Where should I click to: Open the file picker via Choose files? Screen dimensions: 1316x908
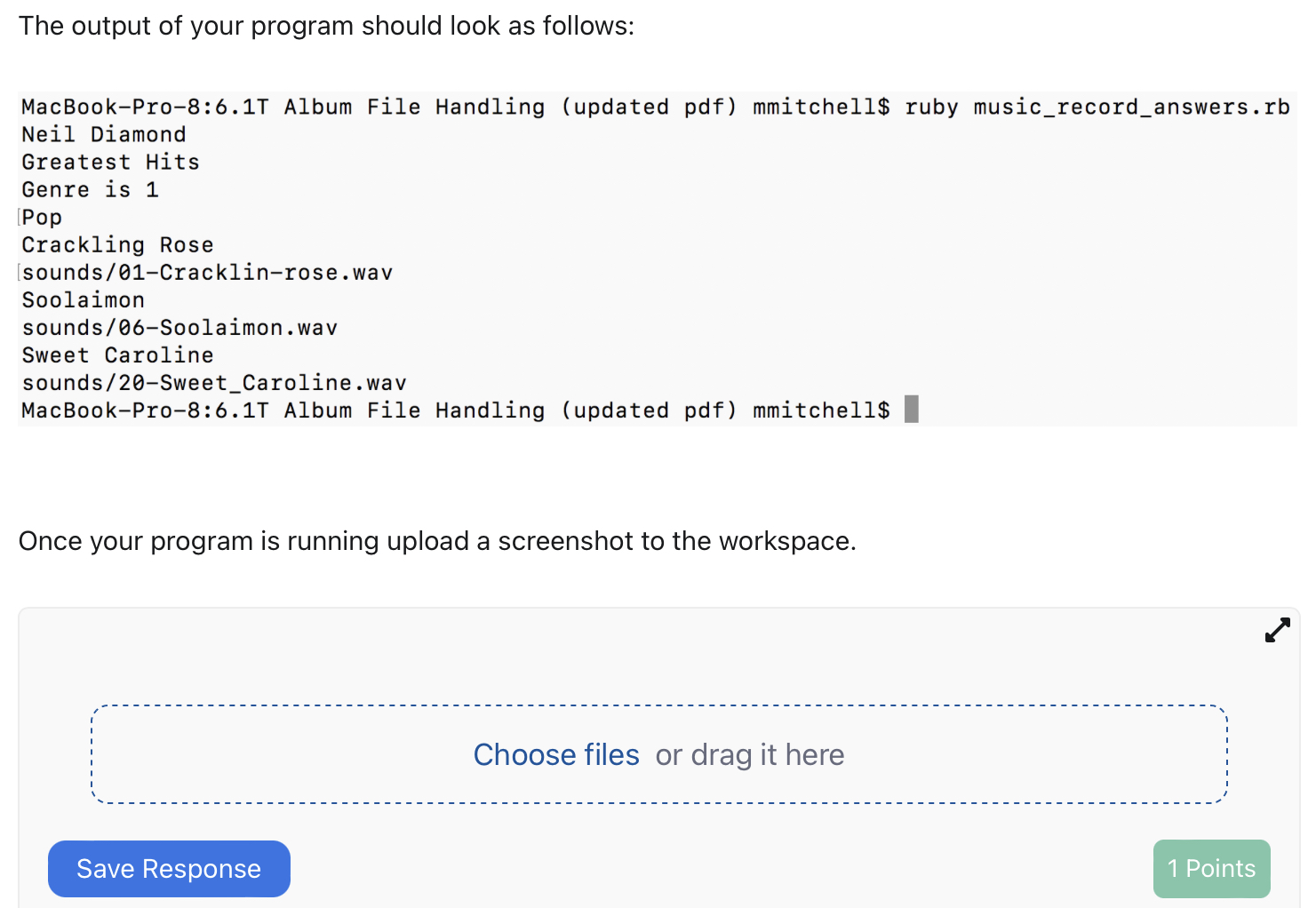[556, 754]
